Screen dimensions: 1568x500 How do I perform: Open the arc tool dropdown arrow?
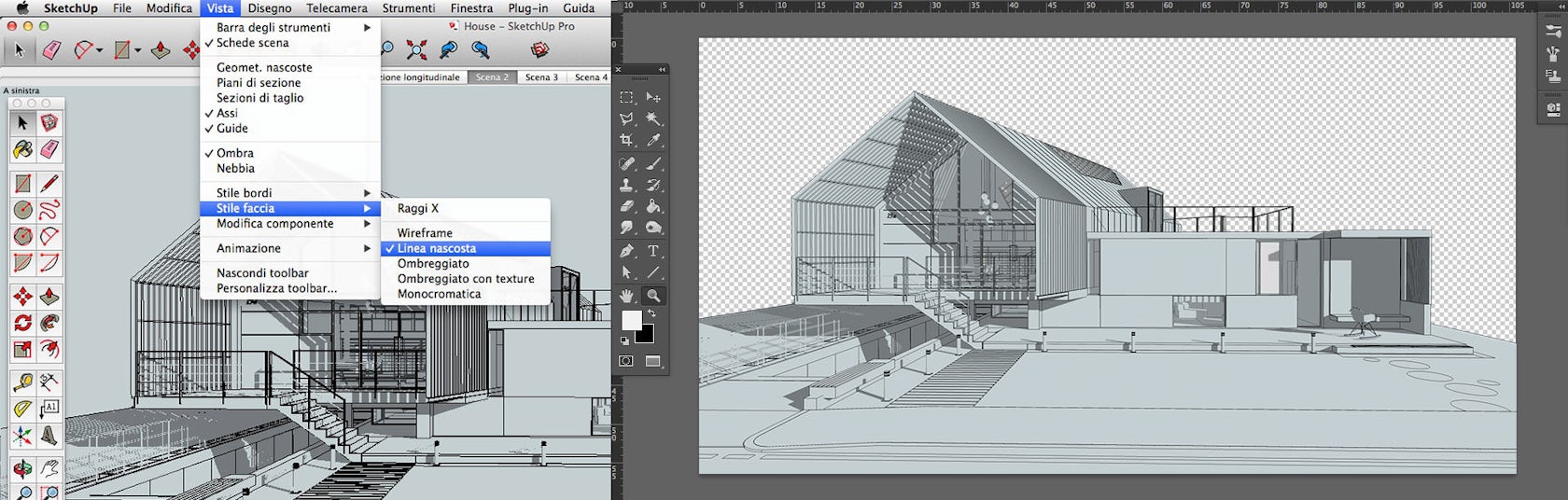click(100, 51)
